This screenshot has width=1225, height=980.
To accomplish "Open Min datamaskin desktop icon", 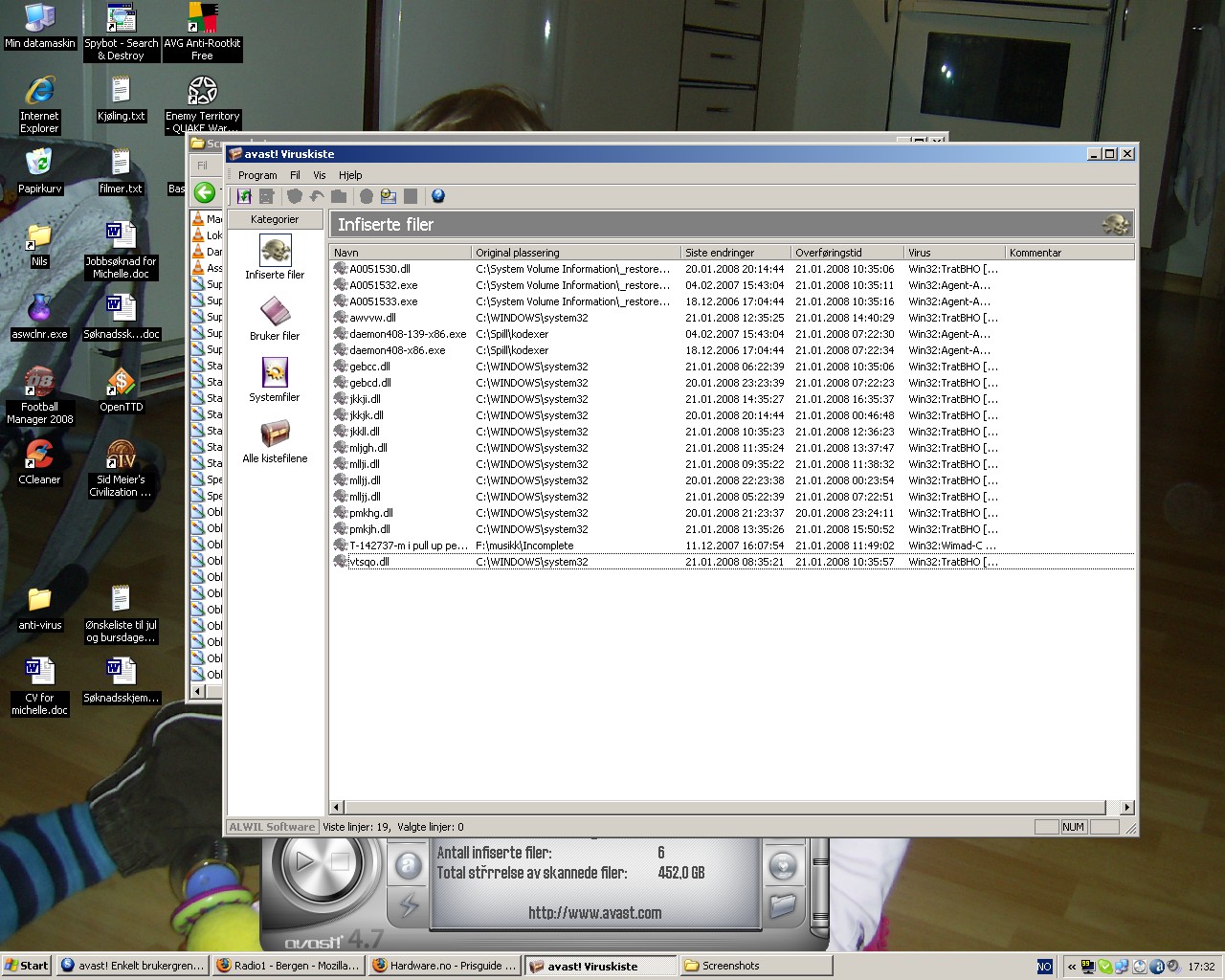I will point(39,27).
